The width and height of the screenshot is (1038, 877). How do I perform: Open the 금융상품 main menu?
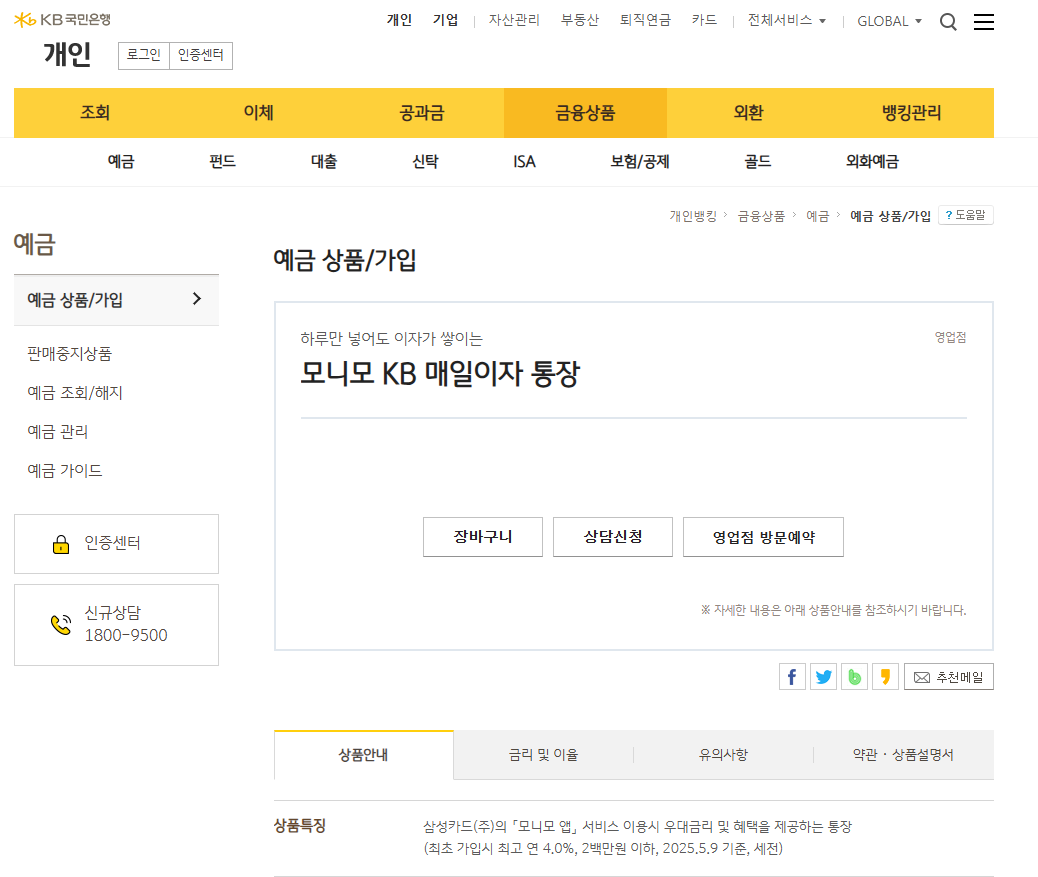point(585,113)
